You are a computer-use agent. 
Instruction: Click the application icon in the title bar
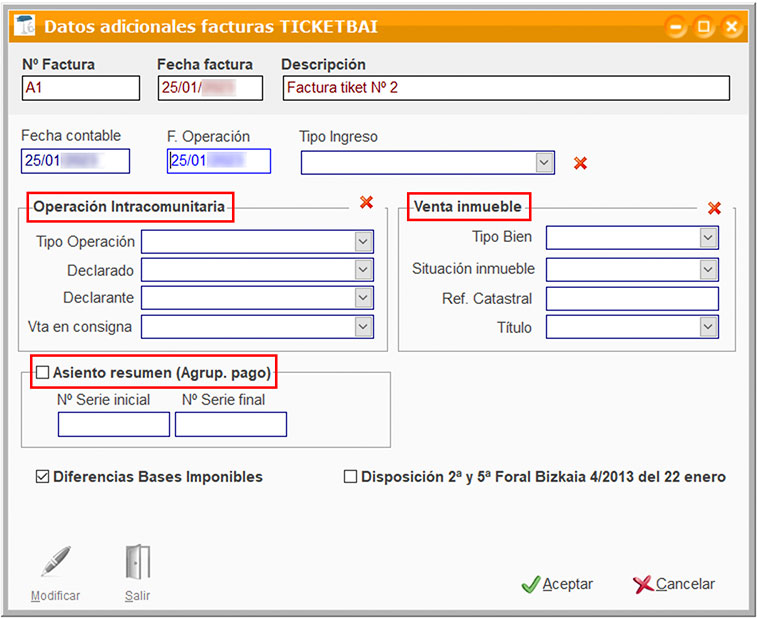point(25,26)
